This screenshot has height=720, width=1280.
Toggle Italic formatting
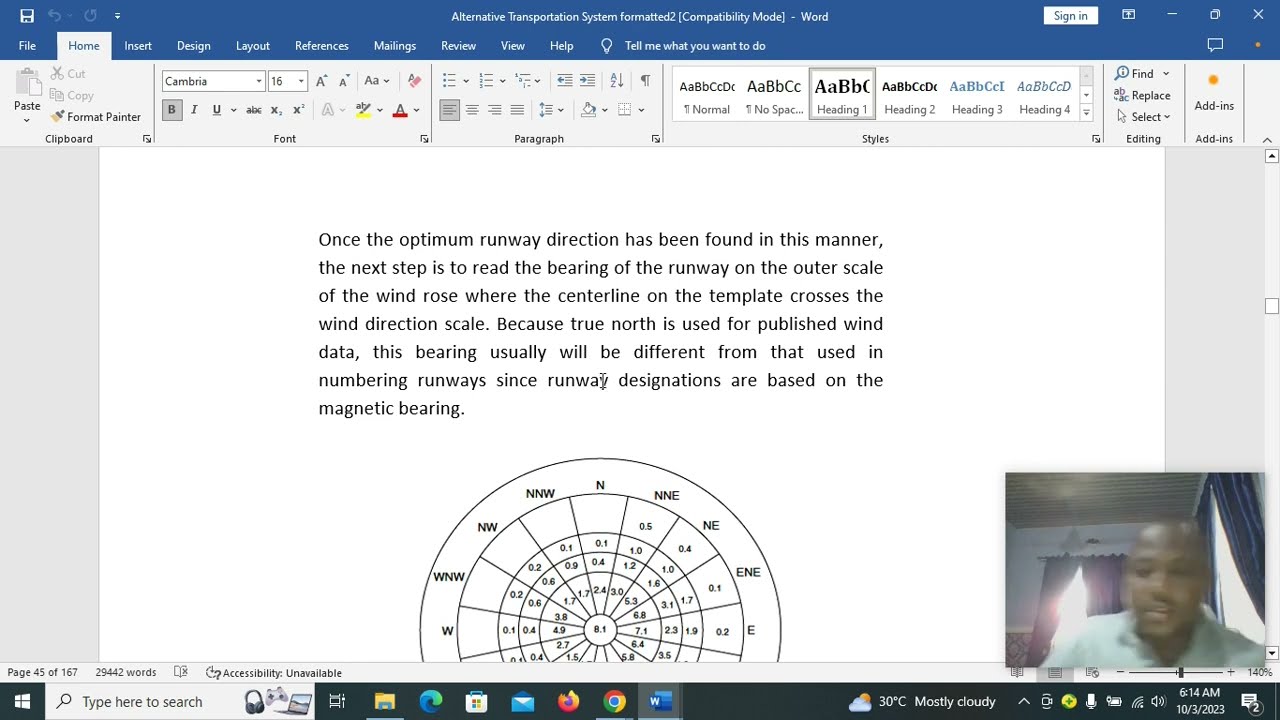pos(194,110)
